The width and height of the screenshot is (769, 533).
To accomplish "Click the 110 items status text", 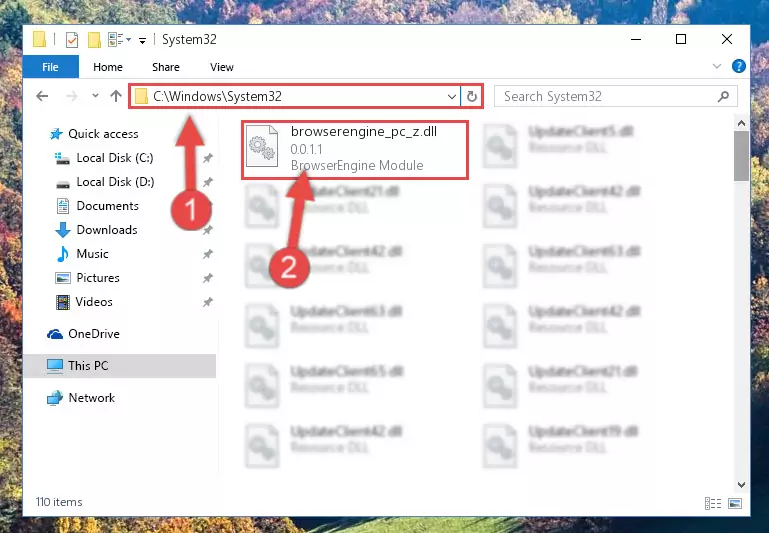I will [x=59, y=502].
